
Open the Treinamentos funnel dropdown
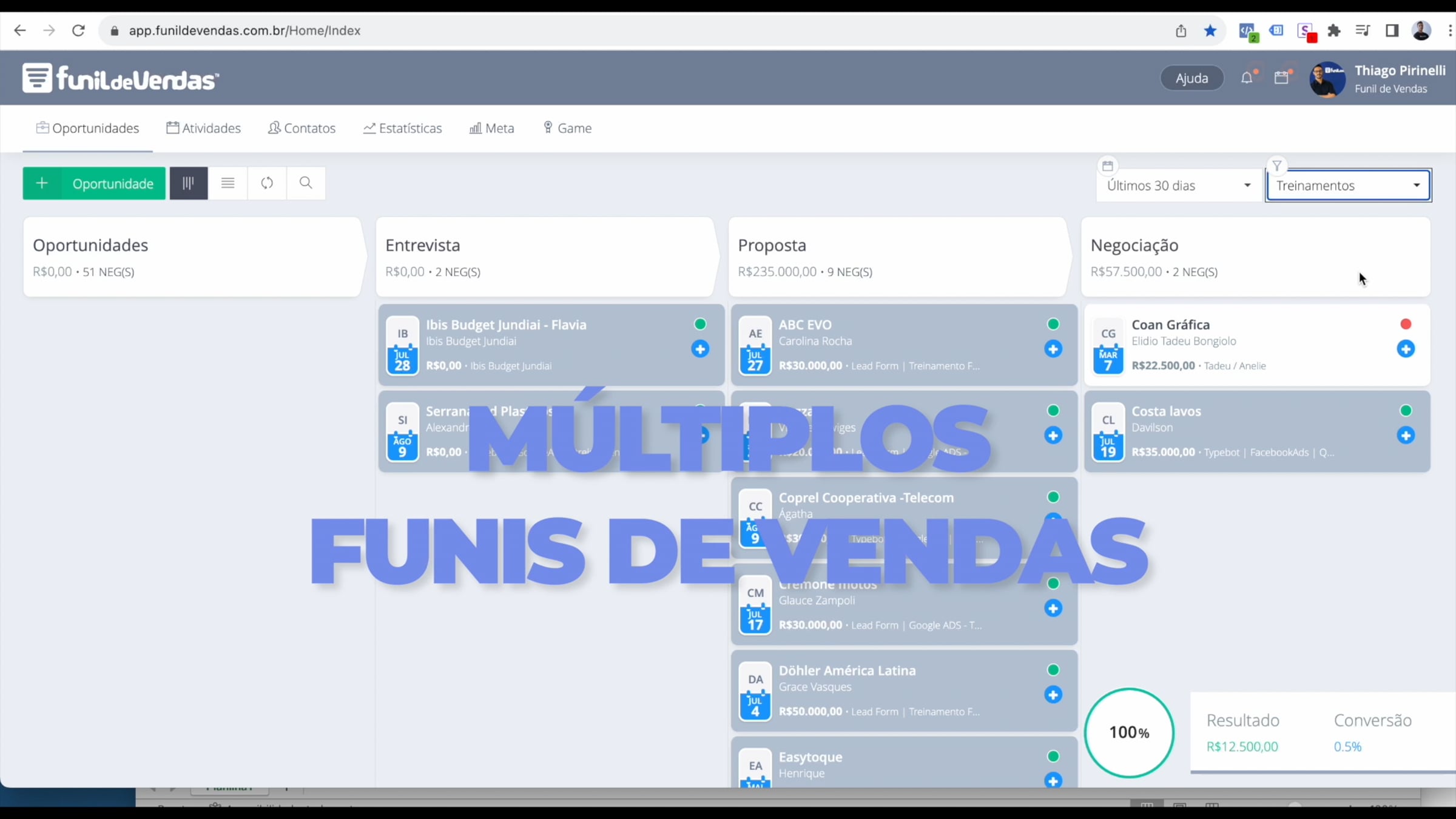(x=1347, y=186)
